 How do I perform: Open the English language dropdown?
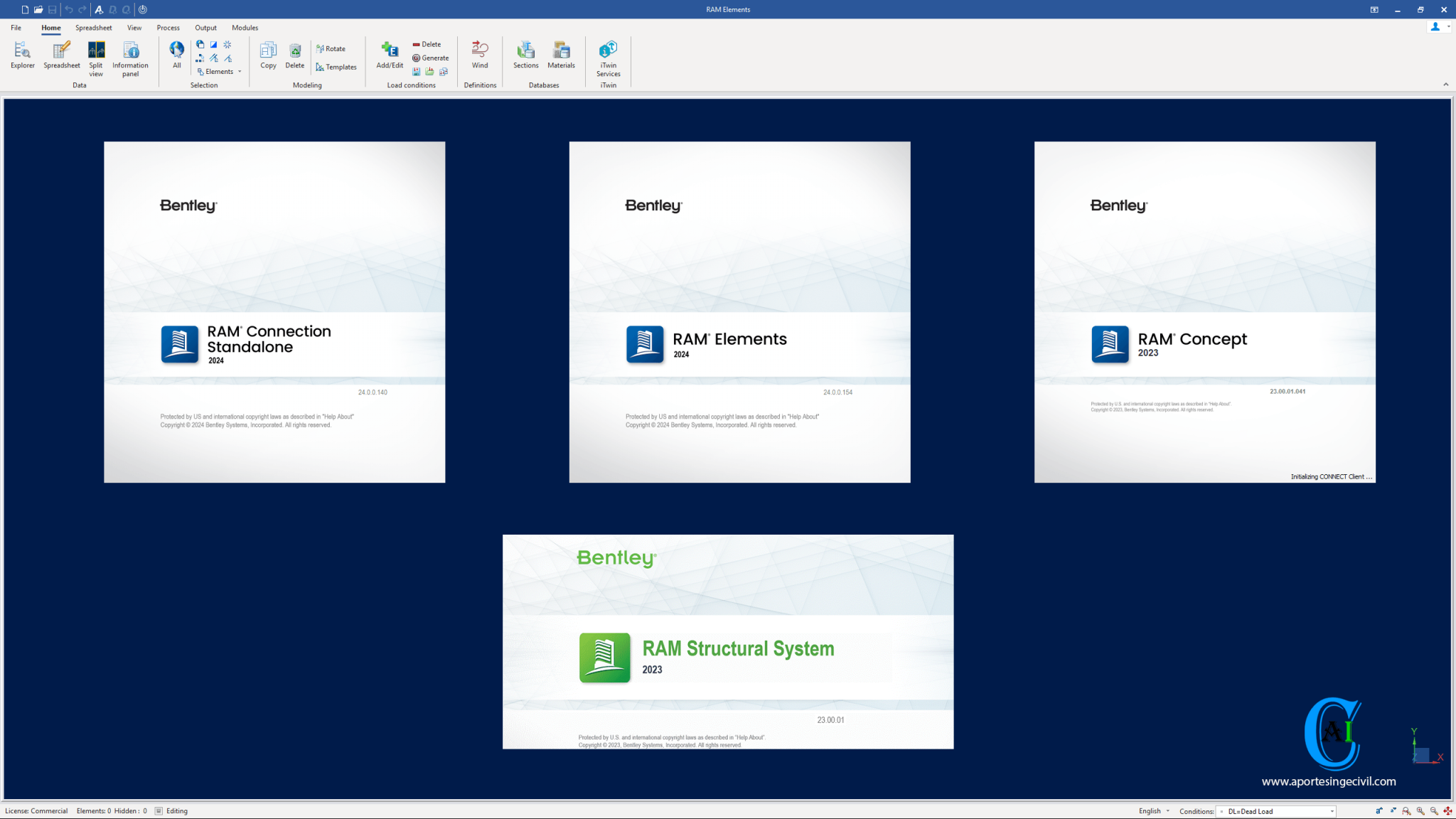click(1153, 811)
